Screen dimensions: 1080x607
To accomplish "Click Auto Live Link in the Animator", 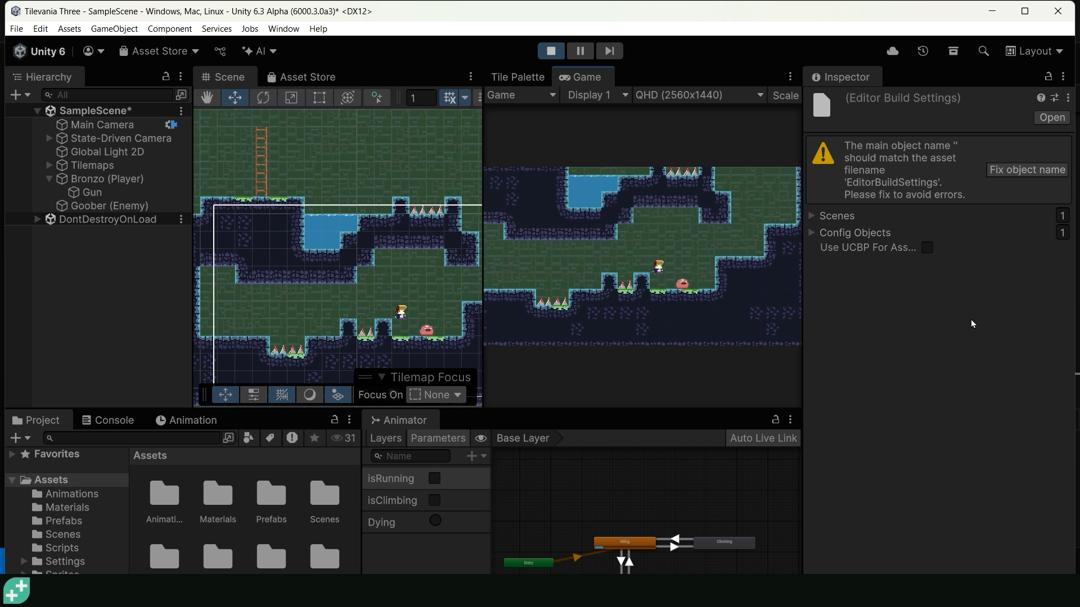I will click(x=763, y=438).
